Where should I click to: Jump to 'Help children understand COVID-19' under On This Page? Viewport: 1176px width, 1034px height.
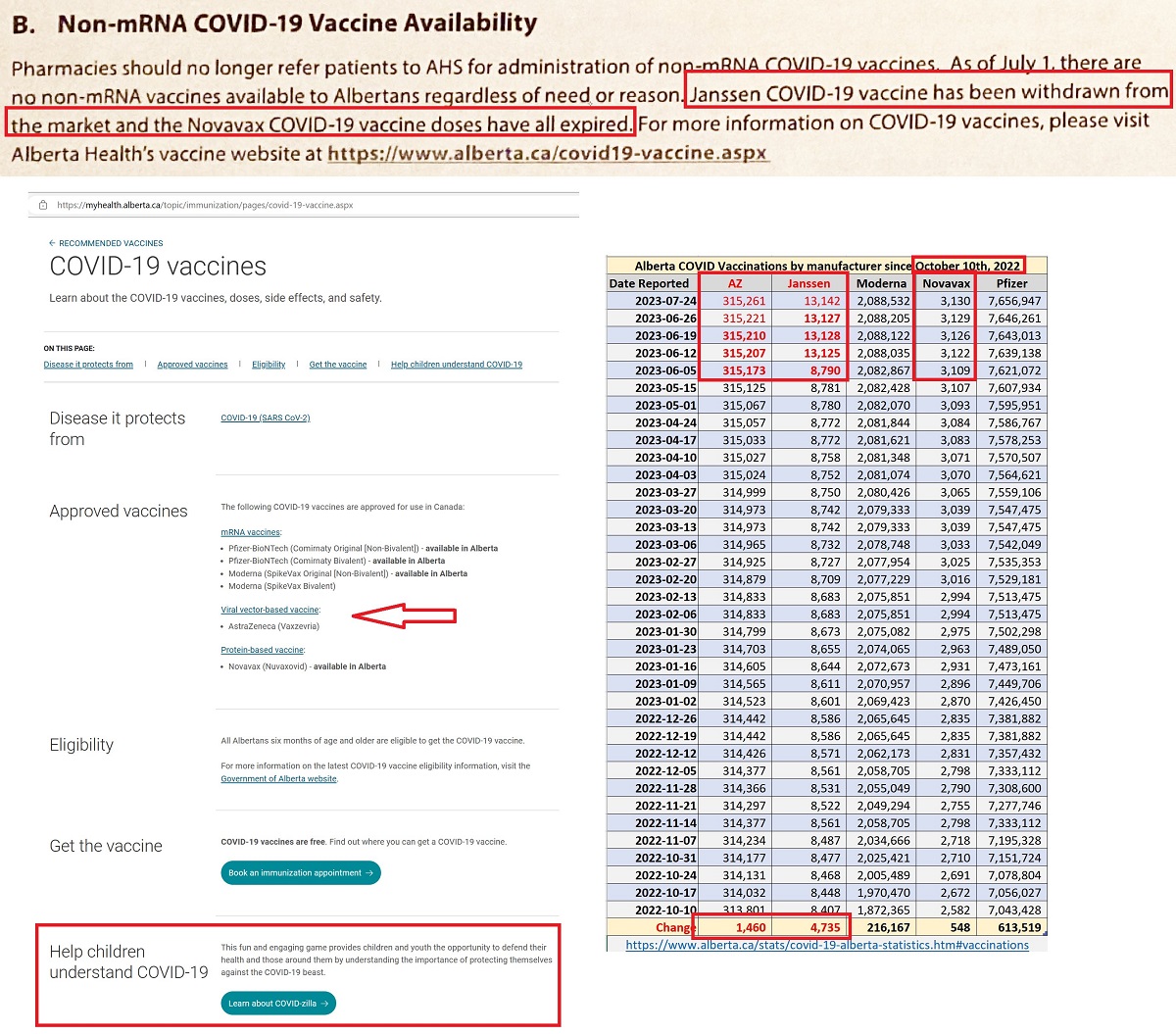[457, 365]
